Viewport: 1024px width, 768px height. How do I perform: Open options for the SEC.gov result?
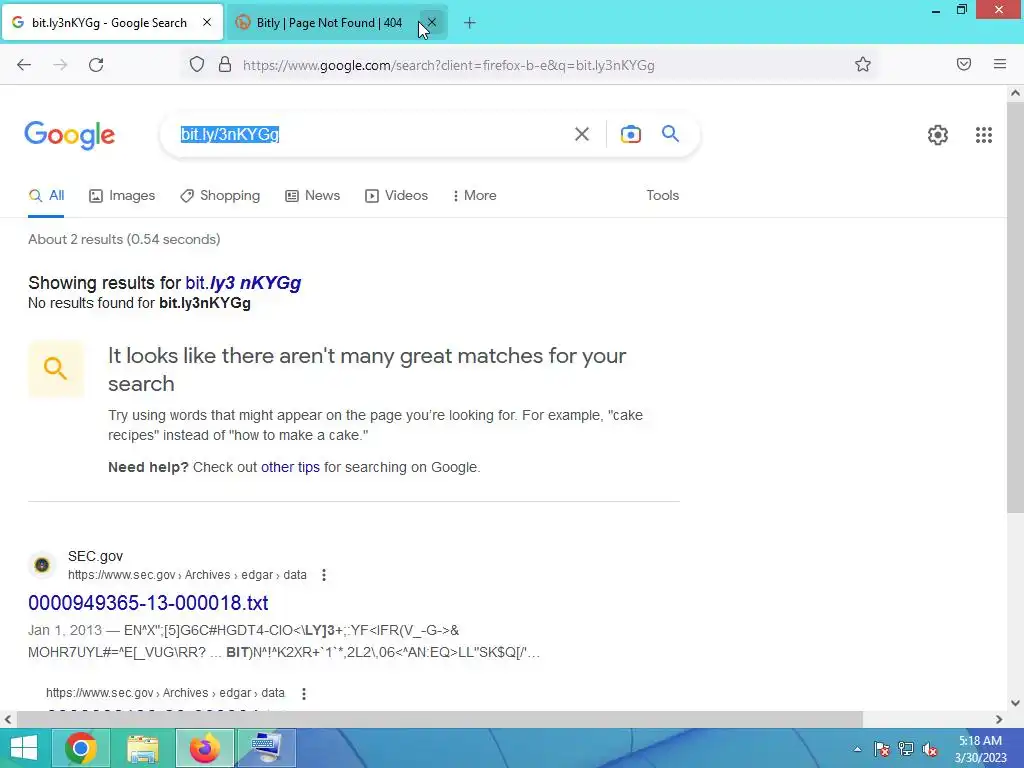(324, 575)
